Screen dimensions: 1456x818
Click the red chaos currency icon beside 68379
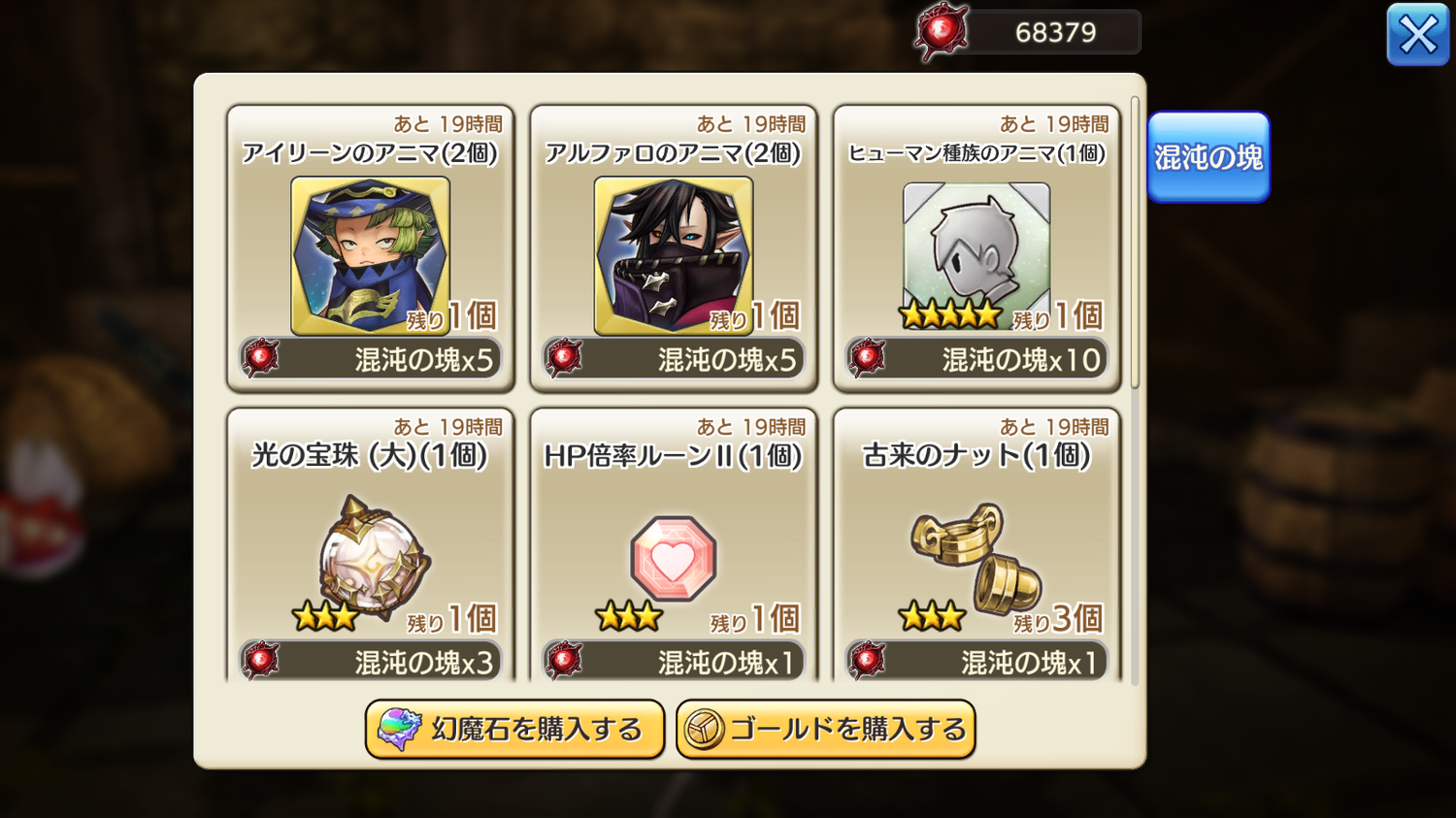click(x=942, y=32)
